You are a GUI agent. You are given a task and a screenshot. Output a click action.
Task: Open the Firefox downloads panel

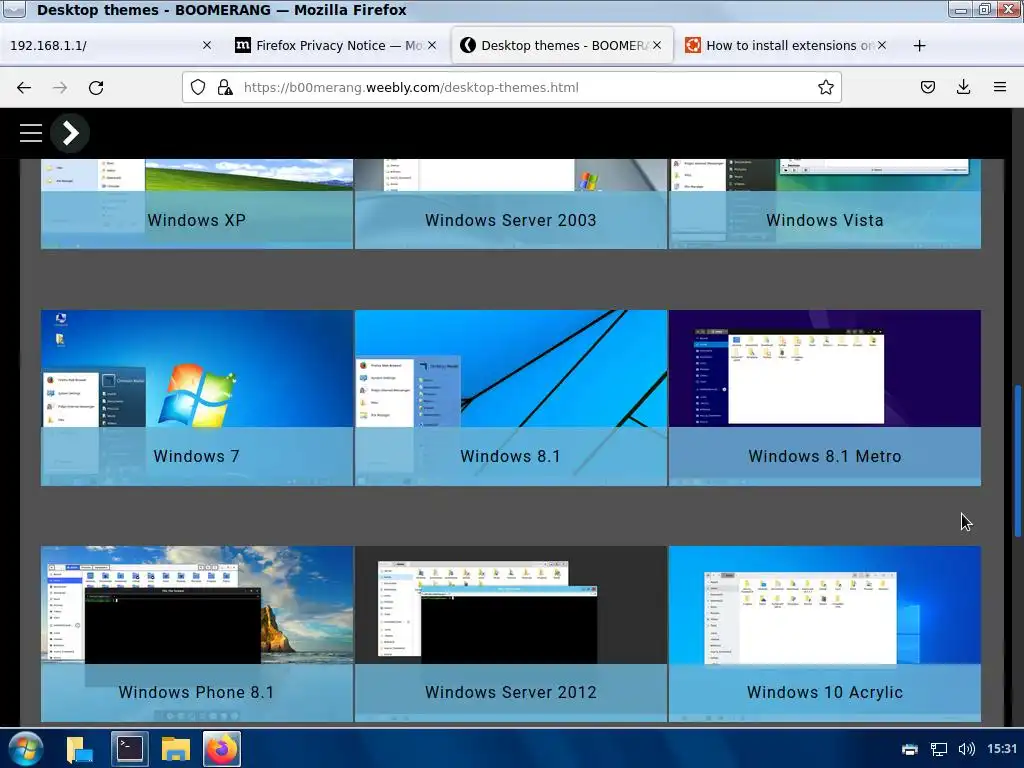coord(963,88)
